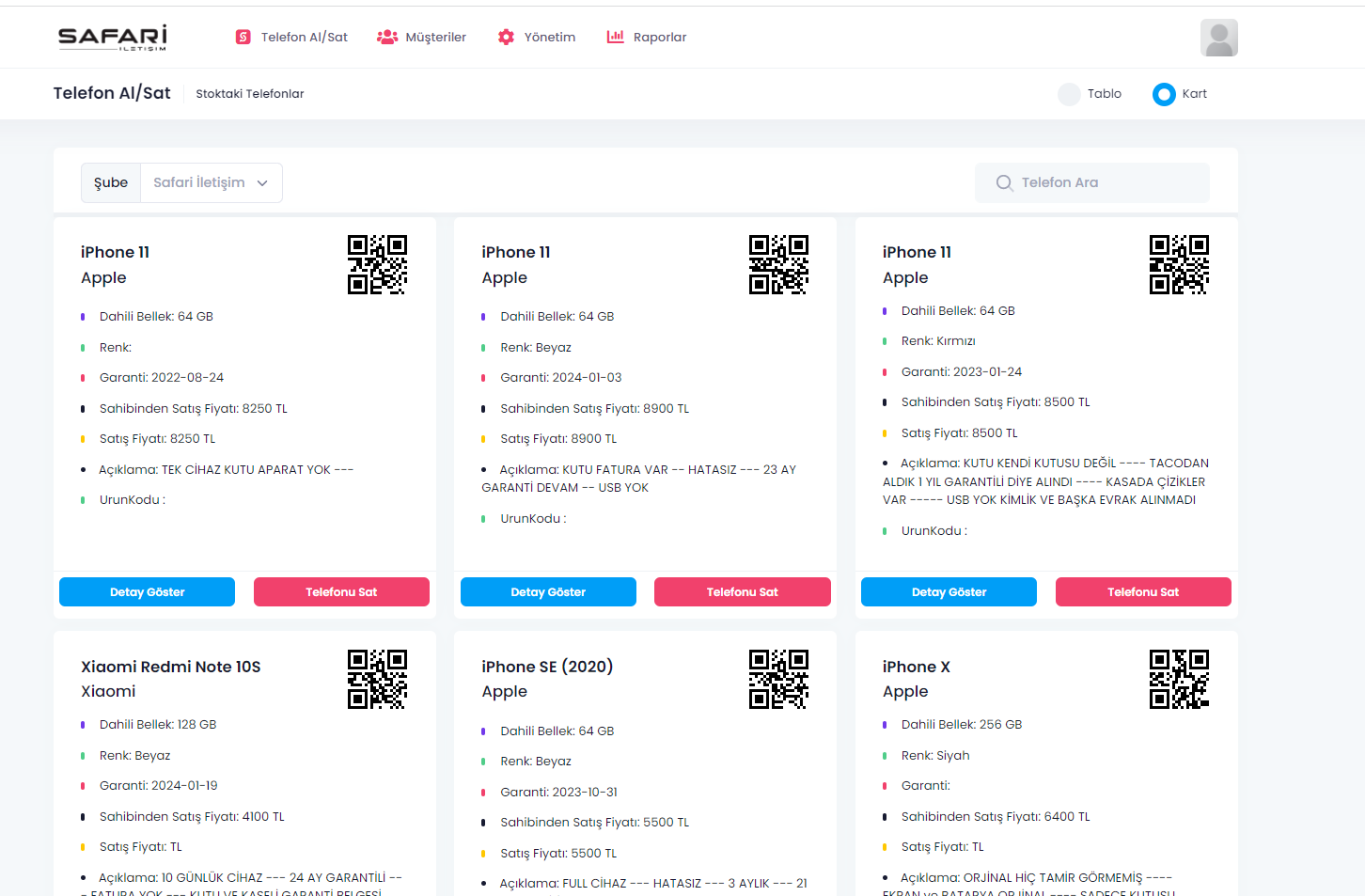Click the Safari İletişim logo
This screenshot has height=896, width=1365.
coord(113,38)
